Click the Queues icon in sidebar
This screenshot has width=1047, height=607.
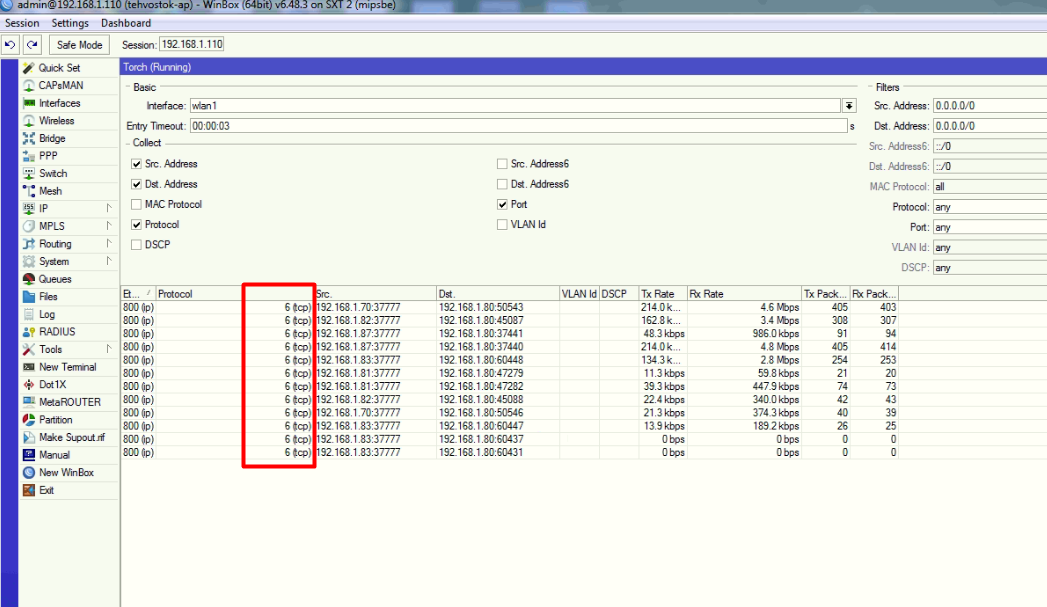pyautogui.click(x=29, y=279)
